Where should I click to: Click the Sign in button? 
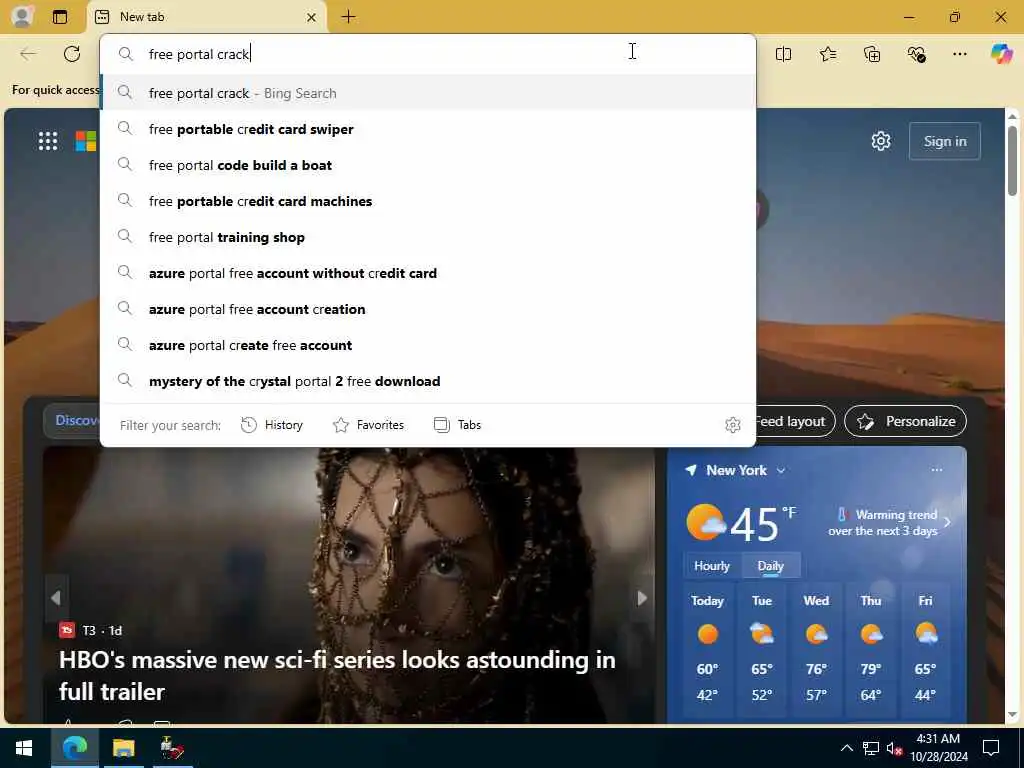944,141
